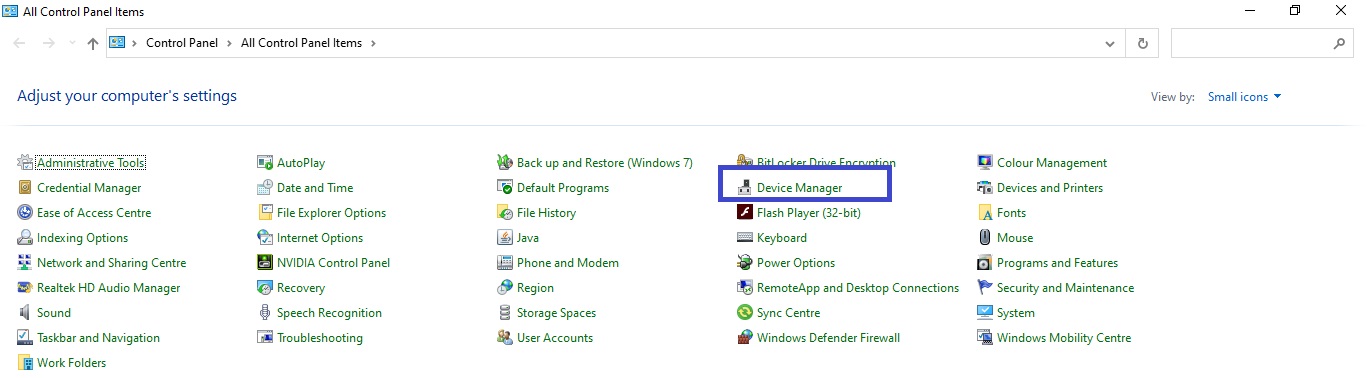Click the Power Options icon
1370x378 pixels.
[745, 263]
